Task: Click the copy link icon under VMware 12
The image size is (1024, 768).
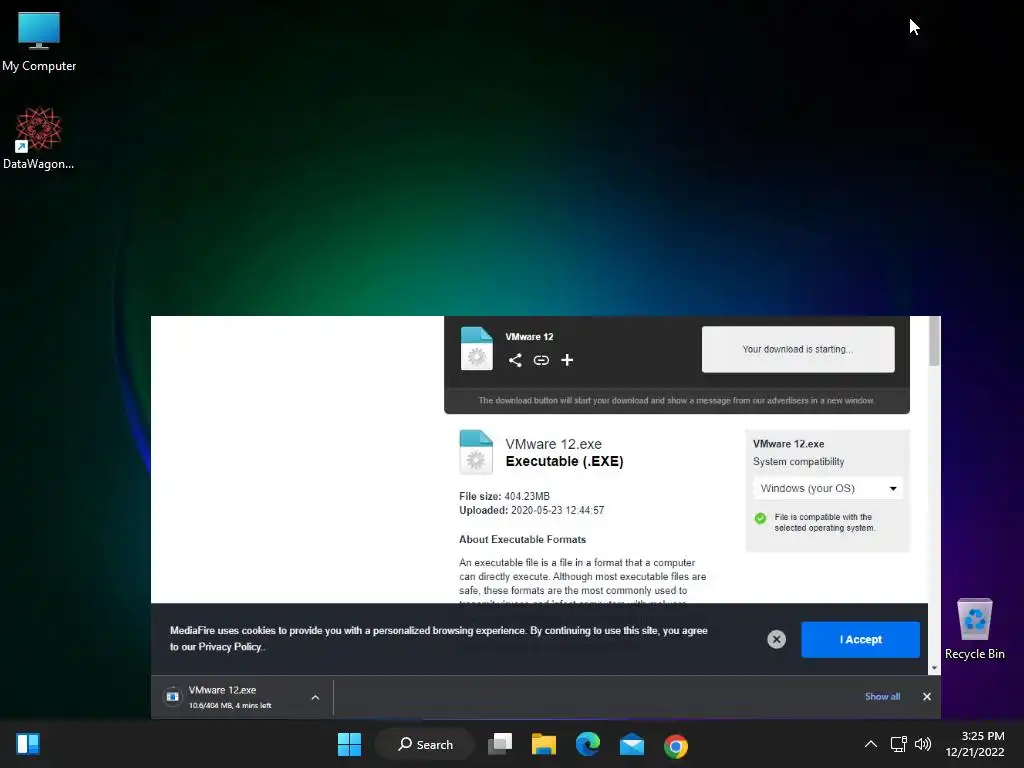Action: (541, 360)
